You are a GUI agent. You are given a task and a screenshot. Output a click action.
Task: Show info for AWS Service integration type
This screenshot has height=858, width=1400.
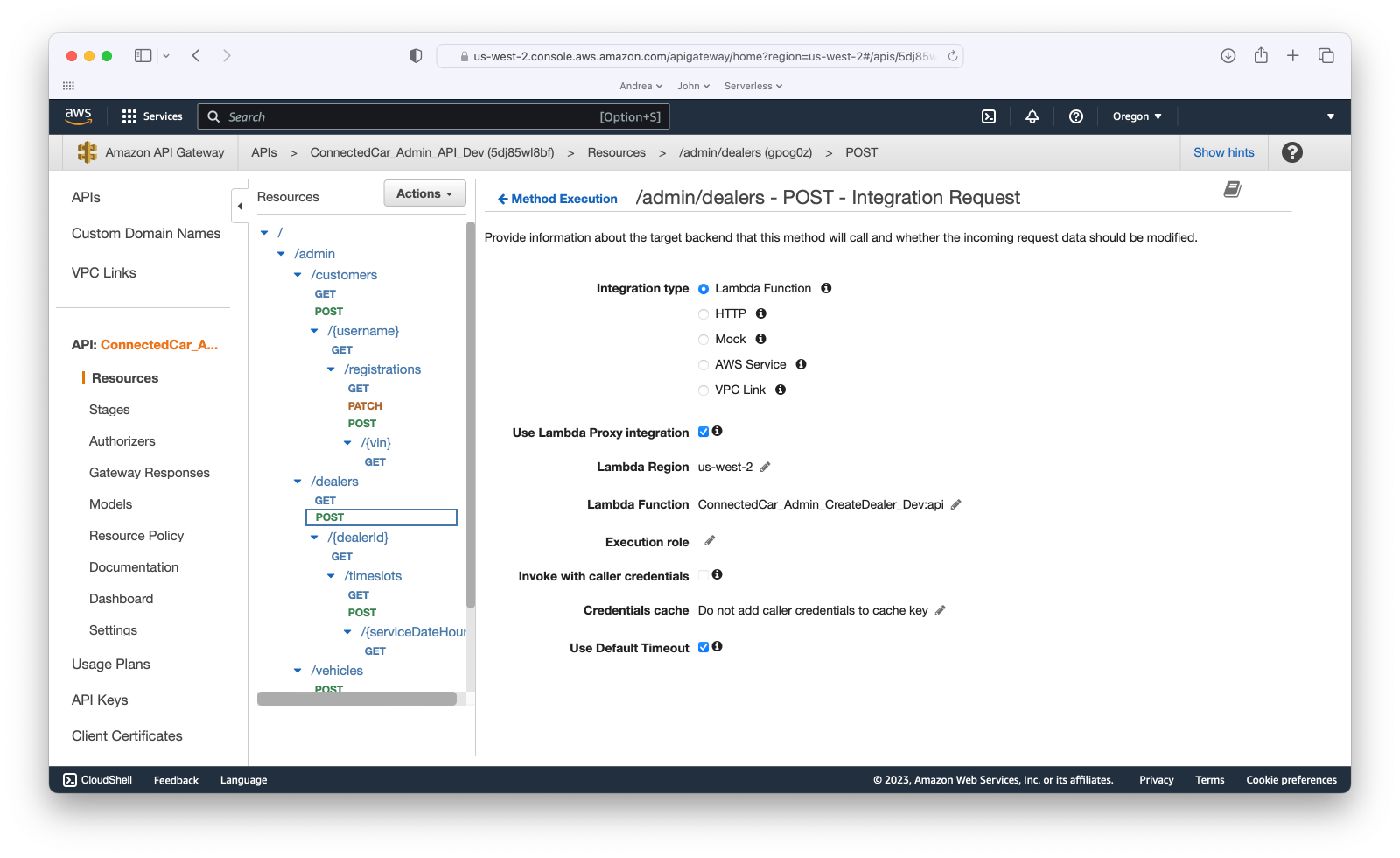click(x=801, y=364)
